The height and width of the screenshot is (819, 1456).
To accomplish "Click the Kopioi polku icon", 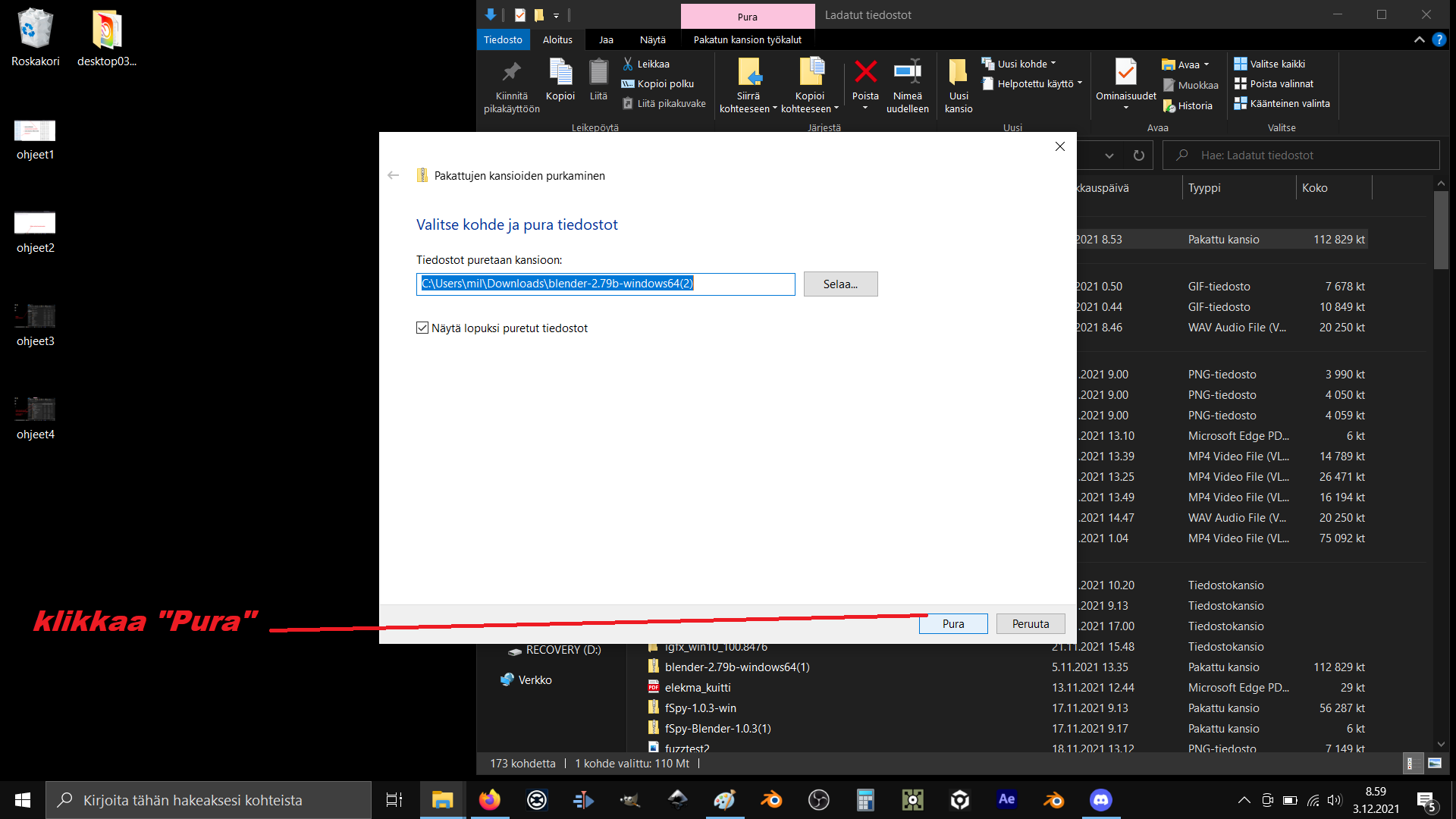I will [628, 83].
